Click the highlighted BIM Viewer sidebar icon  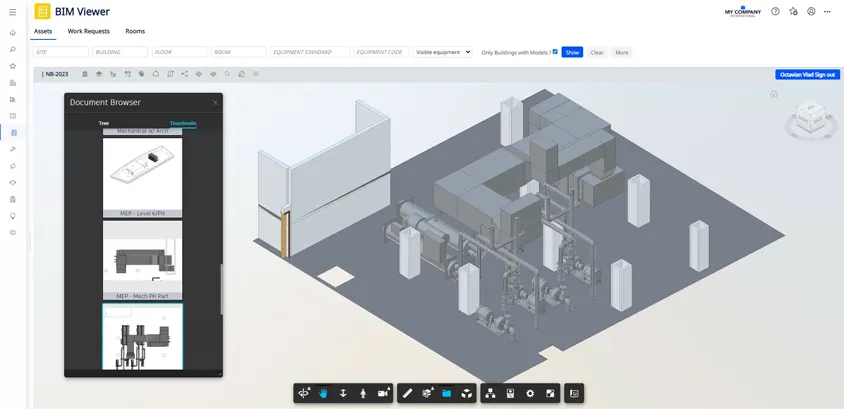pyautogui.click(x=13, y=132)
